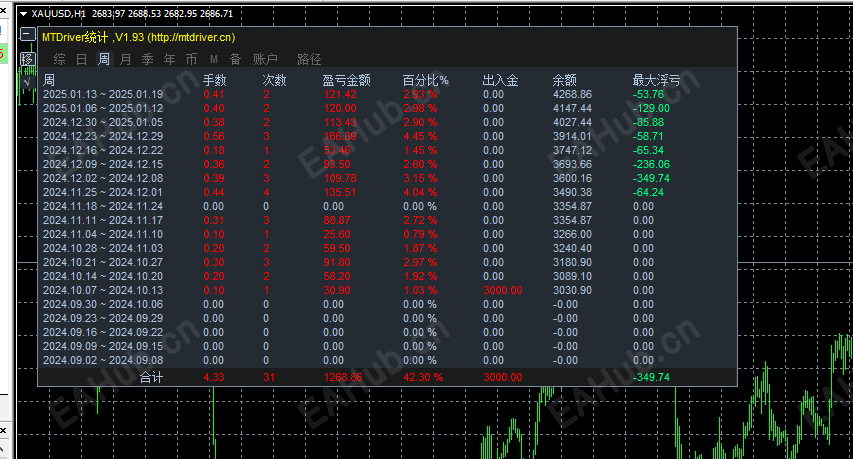Click the 百分比% column header

425,80
